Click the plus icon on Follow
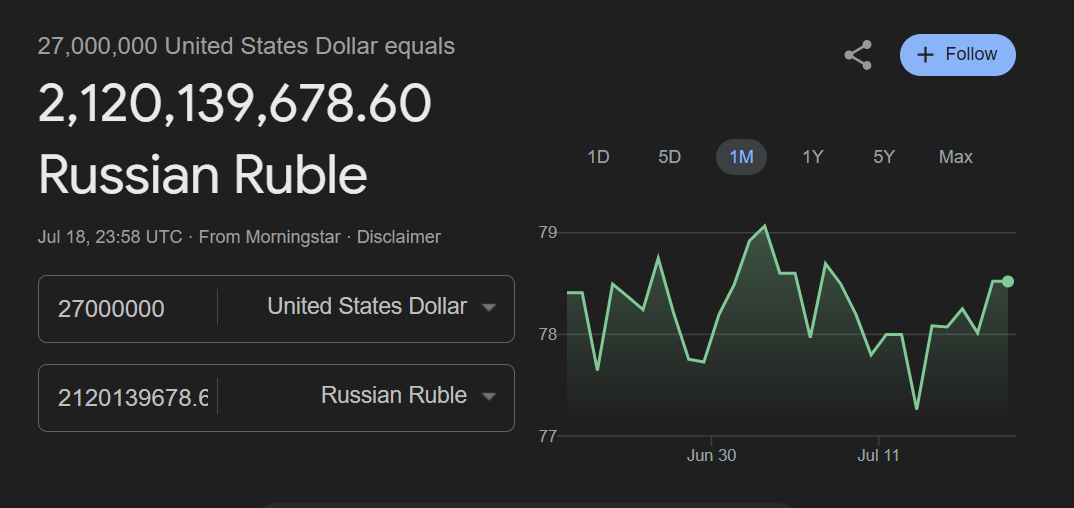Viewport: 1074px width, 508px height. click(x=926, y=55)
